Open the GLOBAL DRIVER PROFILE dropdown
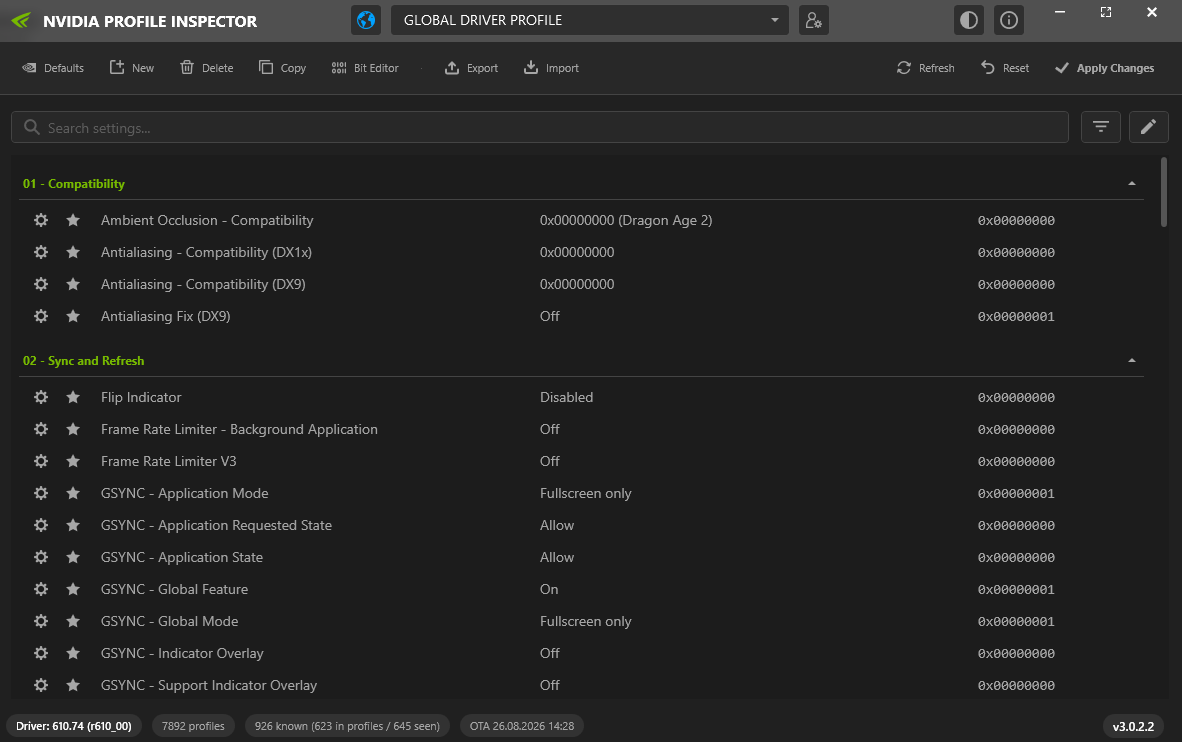The height and width of the screenshot is (742, 1182). (x=589, y=20)
